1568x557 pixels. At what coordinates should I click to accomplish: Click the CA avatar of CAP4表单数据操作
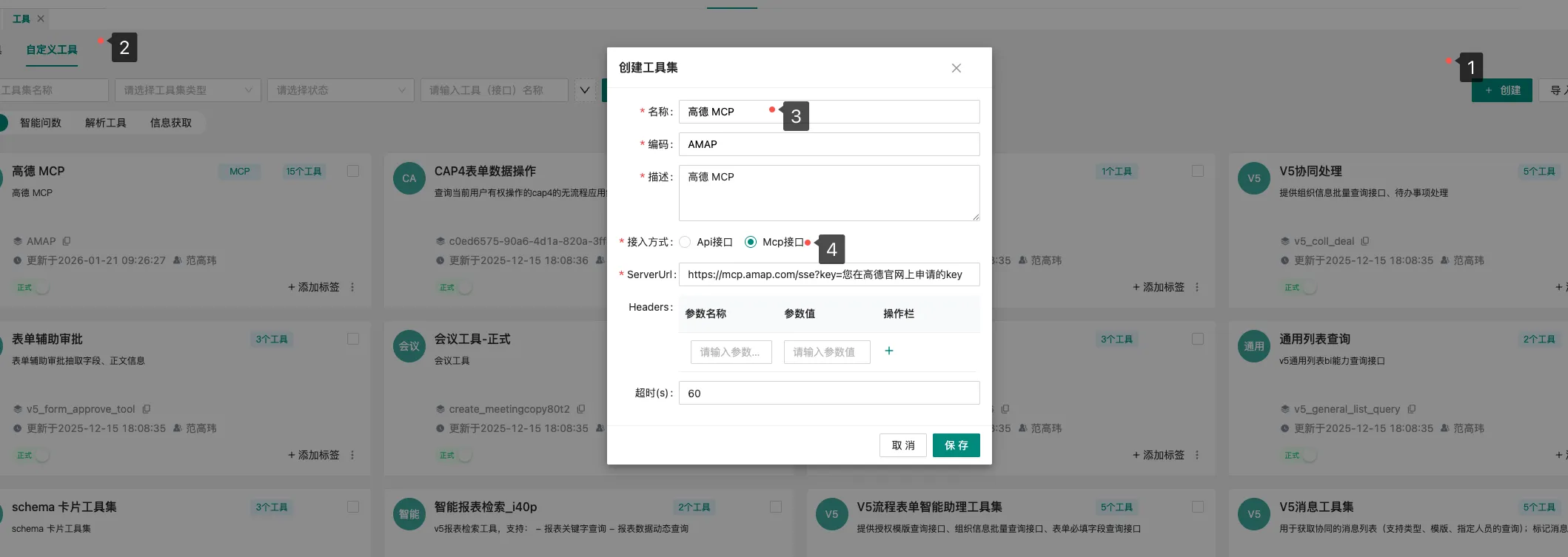pos(409,178)
